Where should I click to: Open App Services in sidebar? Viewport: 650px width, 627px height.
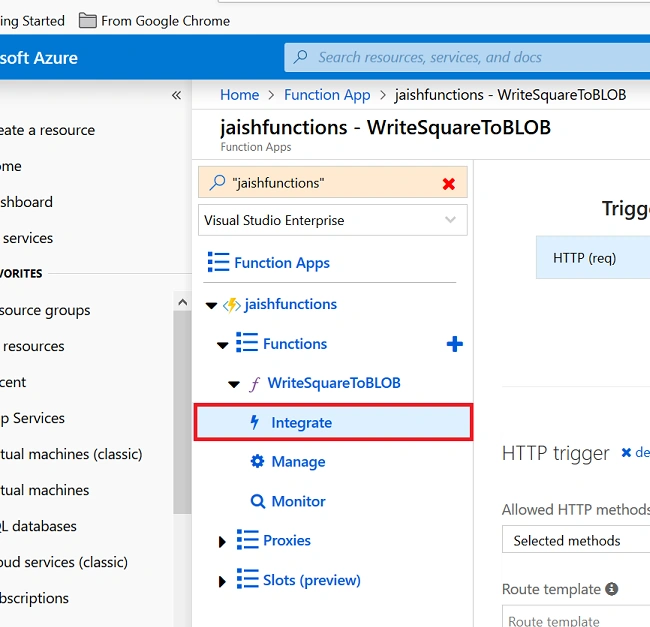pos(32,418)
